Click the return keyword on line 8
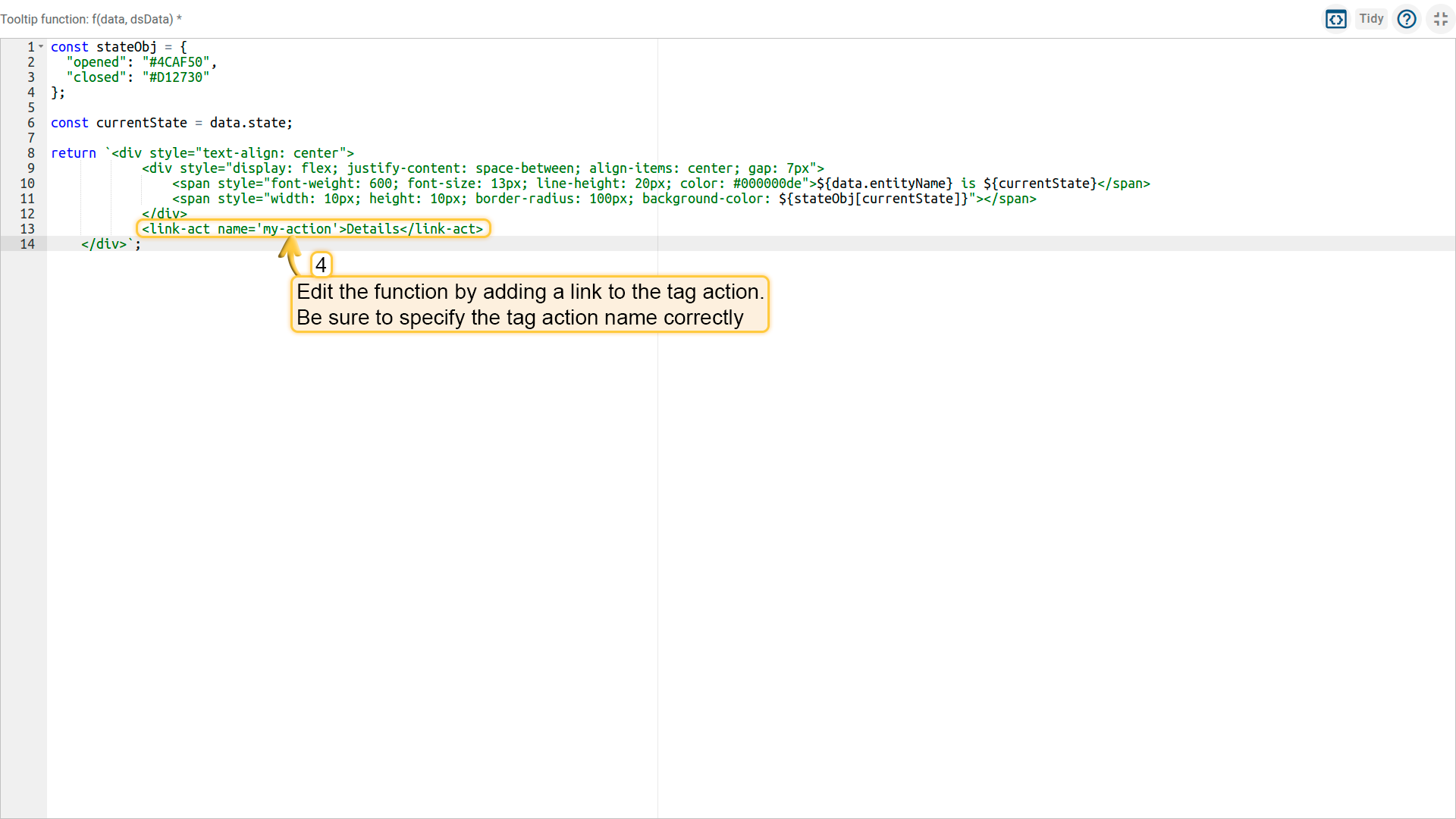1456x819 pixels. [74, 153]
